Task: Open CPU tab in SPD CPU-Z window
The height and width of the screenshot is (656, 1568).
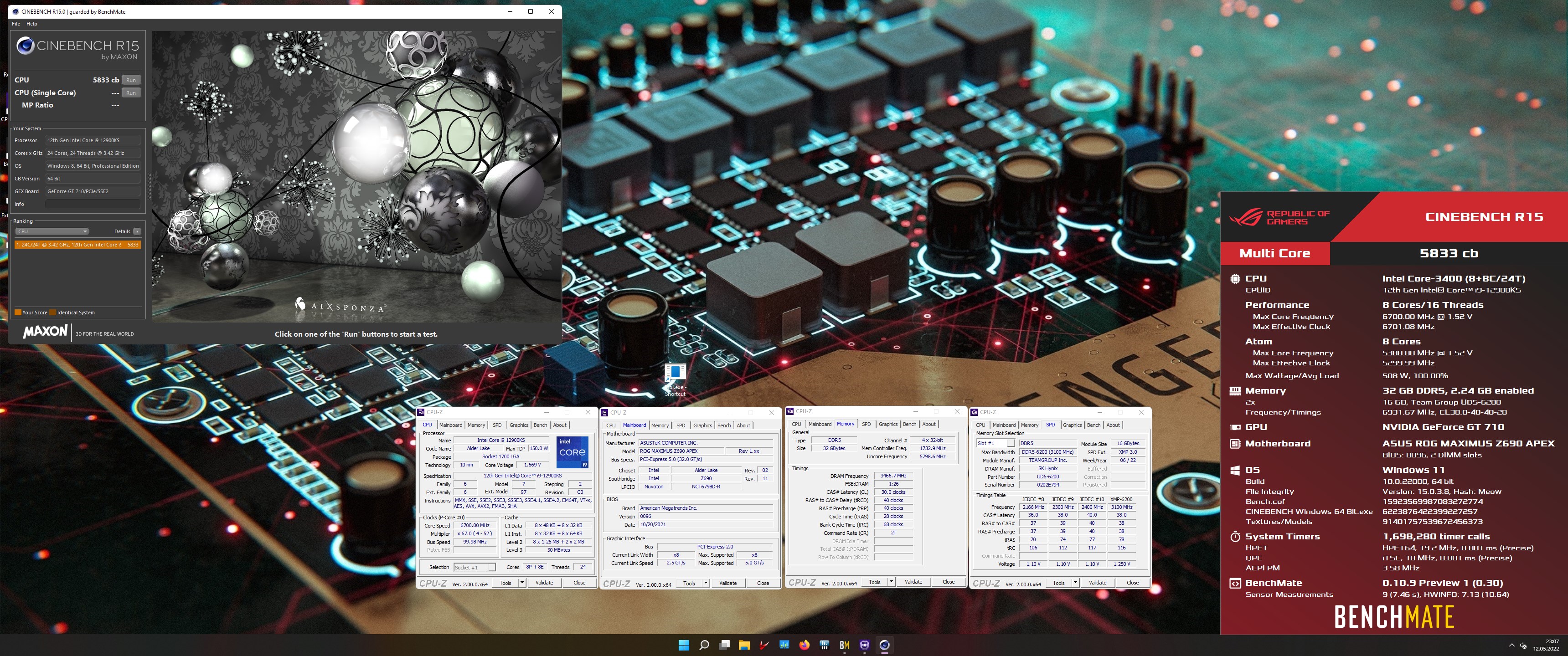Action: click(980, 425)
